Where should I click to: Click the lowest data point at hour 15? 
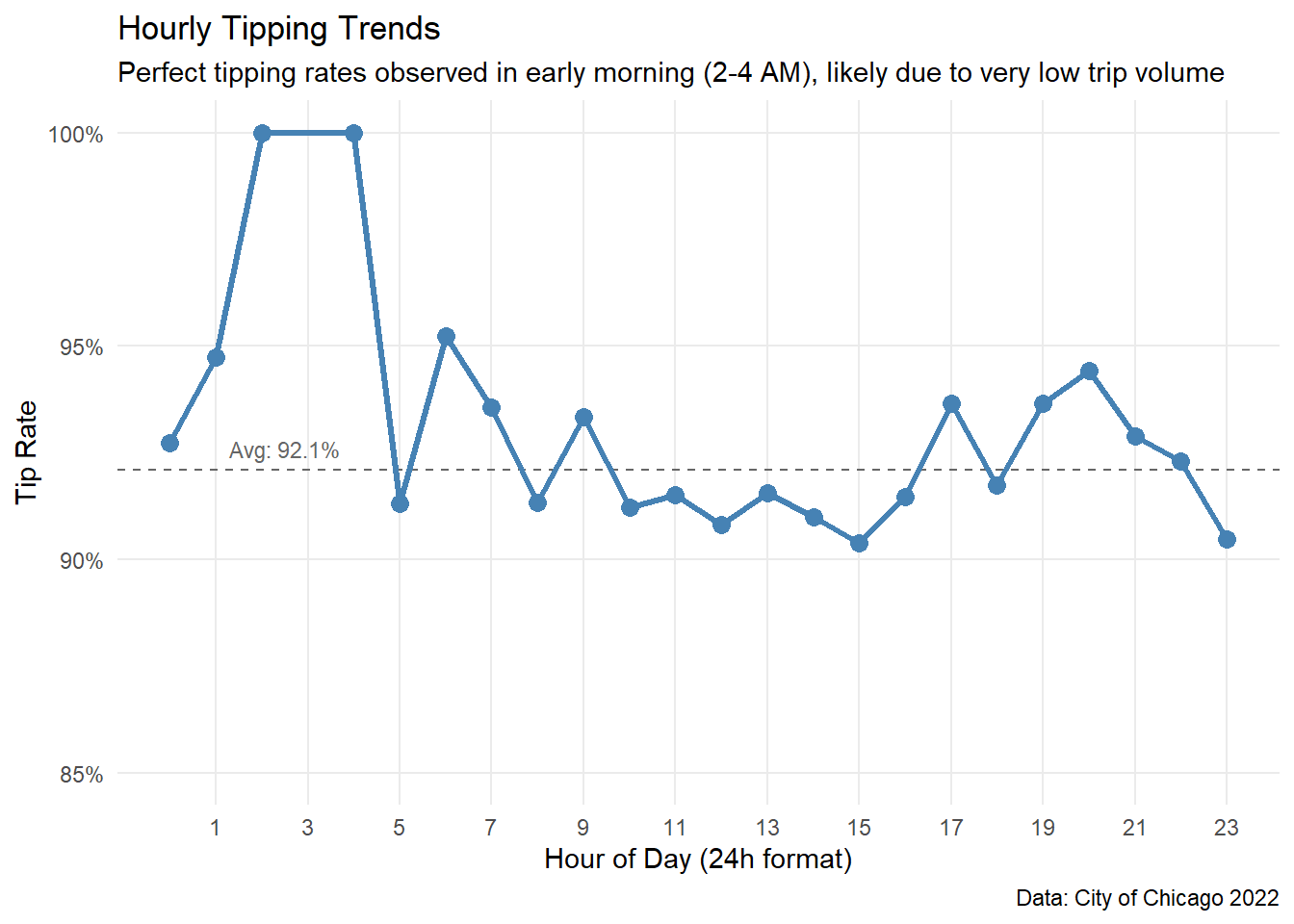[x=859, y=543]
